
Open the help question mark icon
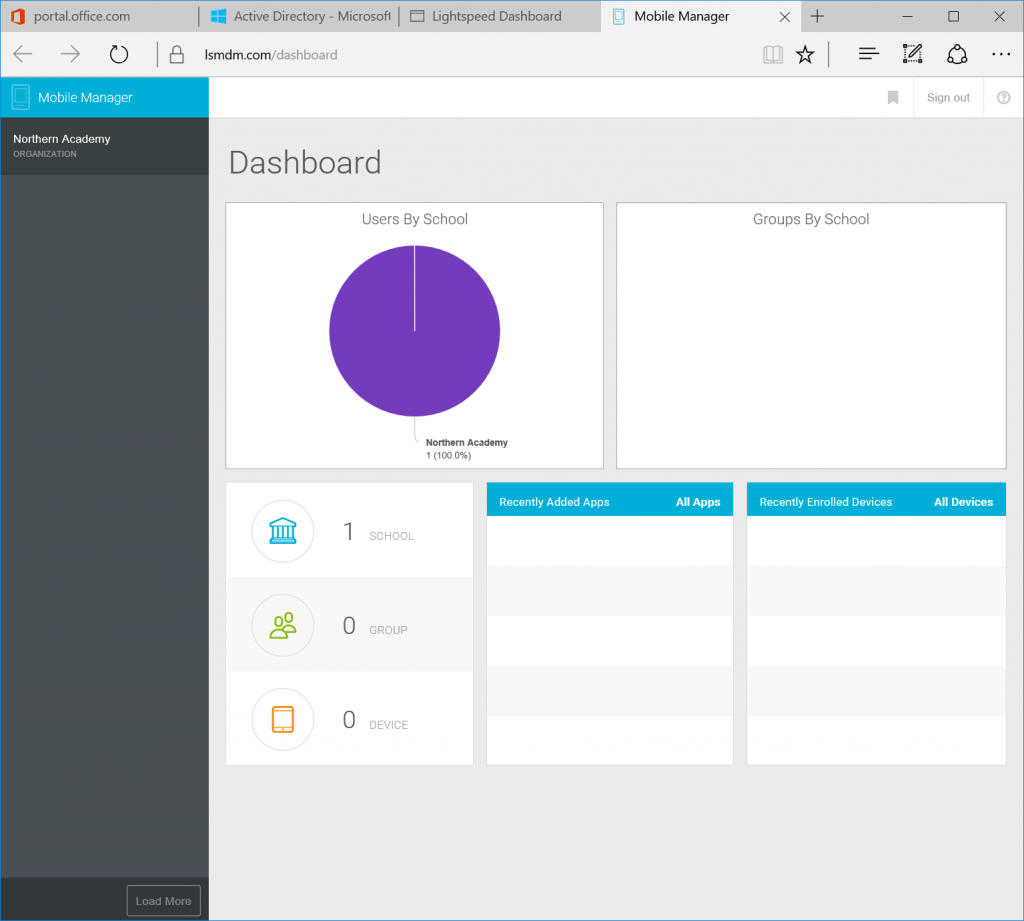click(x=1004, y=97)
